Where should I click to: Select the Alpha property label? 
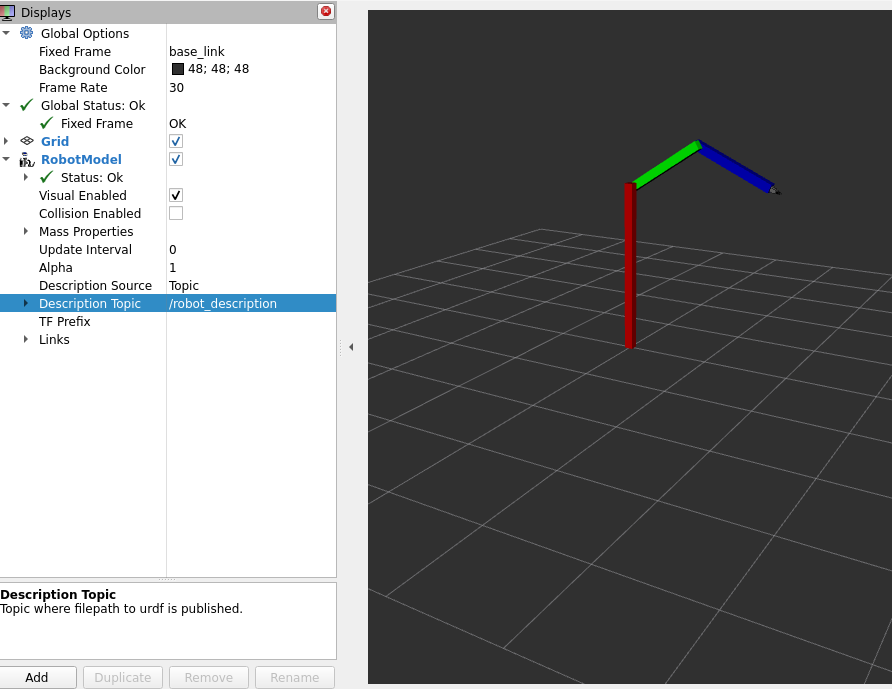(56, 267)
